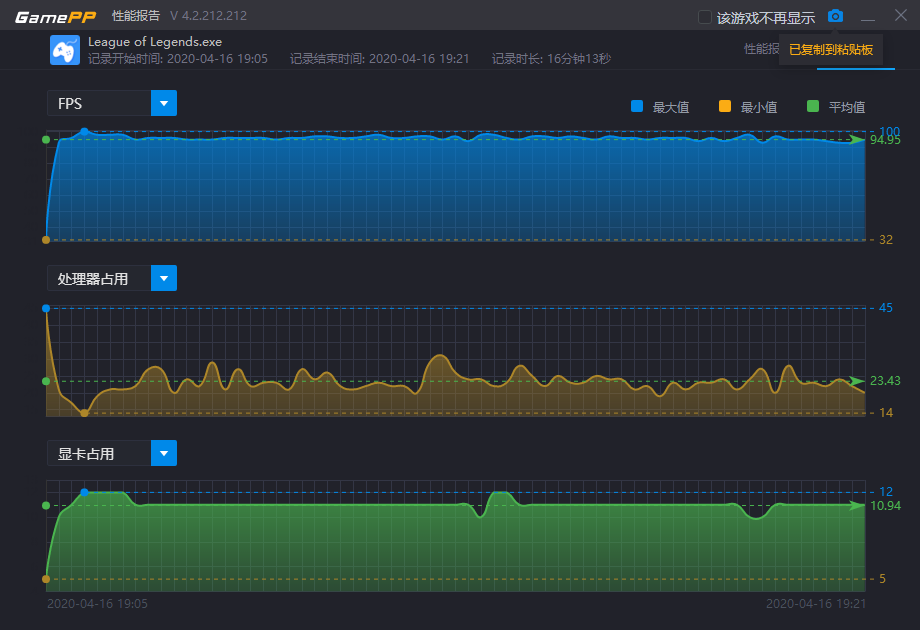
Task: Expand the 处理器占用 dropdown arrow
Action: tap(164, 278)
